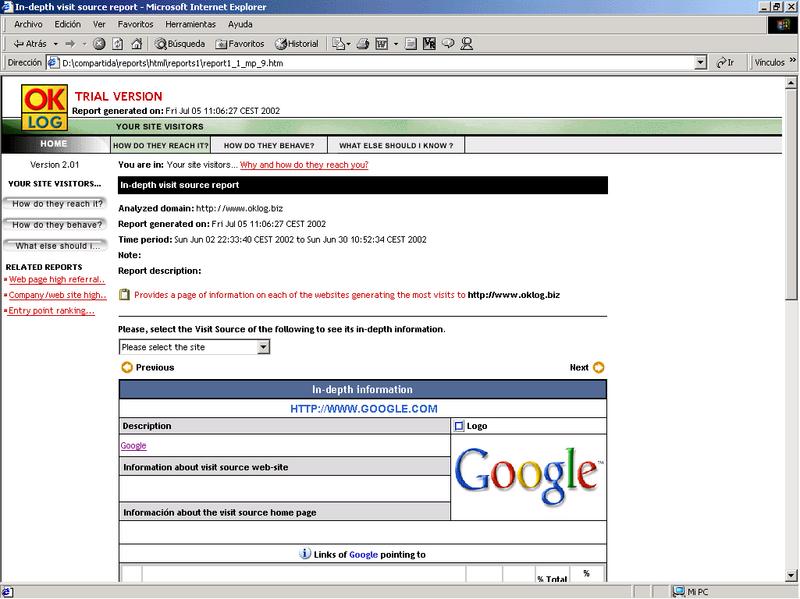Image resolution: width=800 pixels, height=599 pixels.
Task: Select the HOW DO THEY BEHAVE? tab
Action: 269,145
